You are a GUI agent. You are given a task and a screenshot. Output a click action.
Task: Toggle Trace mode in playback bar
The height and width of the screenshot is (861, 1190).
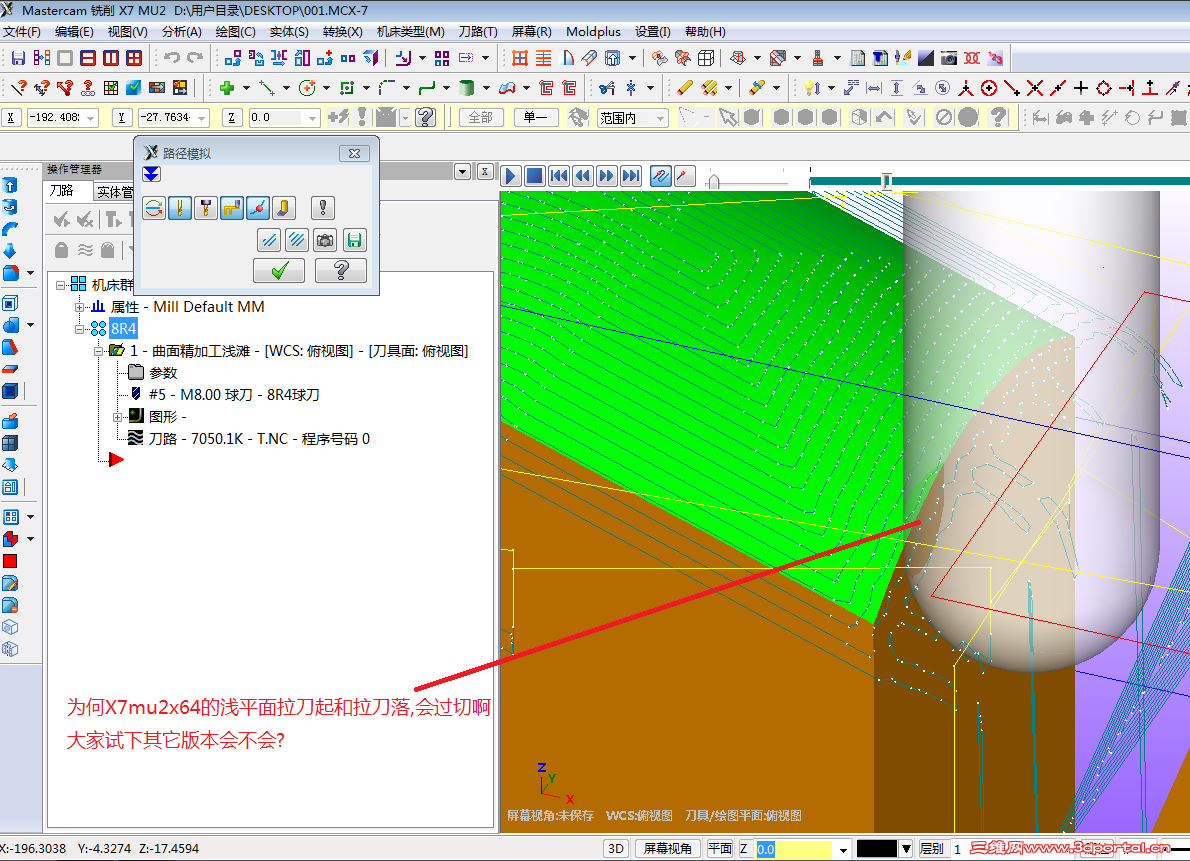[660, 176]
